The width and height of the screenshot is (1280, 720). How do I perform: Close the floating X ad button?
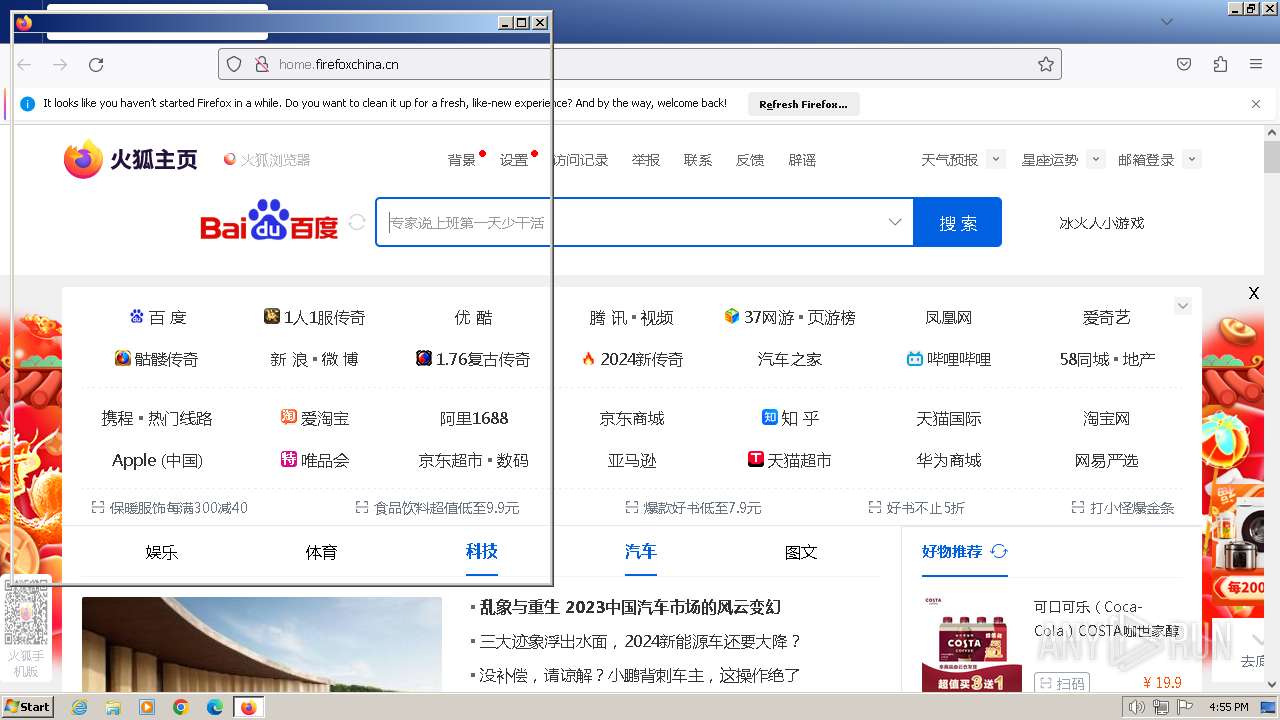click(x=1253, y=293)
